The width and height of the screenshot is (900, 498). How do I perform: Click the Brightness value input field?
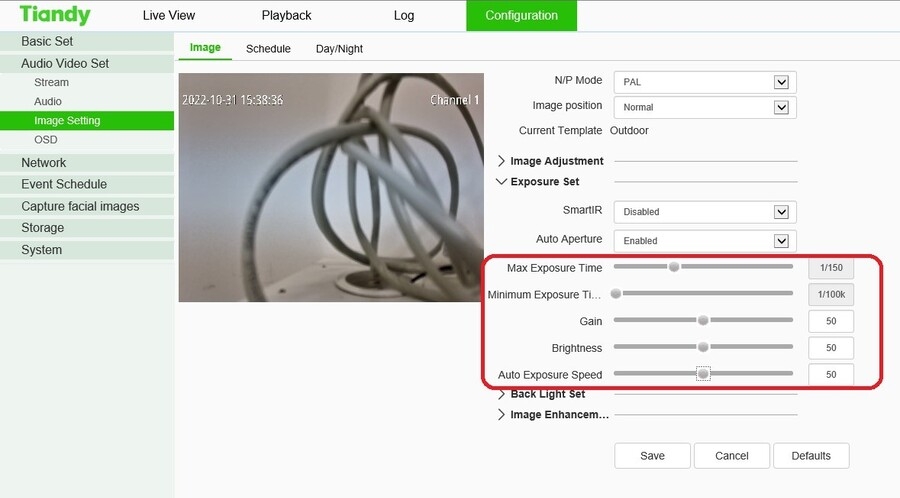pos(830,348)
